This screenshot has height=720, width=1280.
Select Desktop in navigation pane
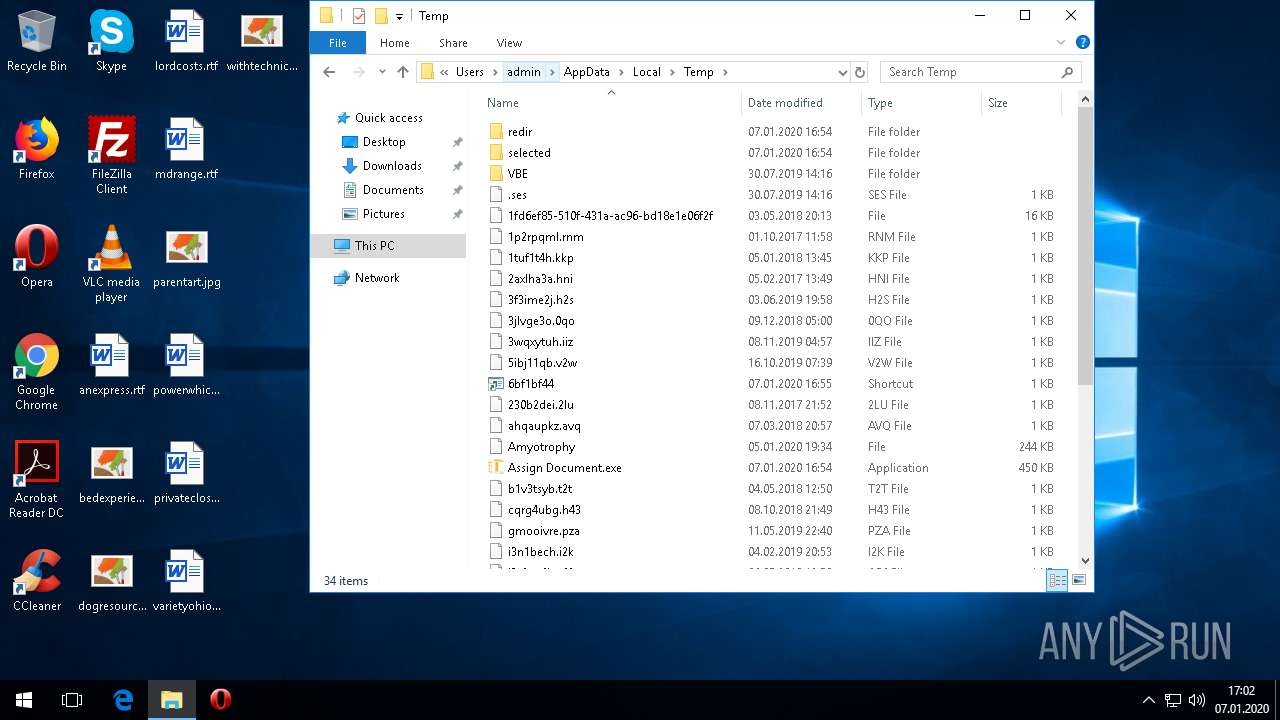point(384,142)
